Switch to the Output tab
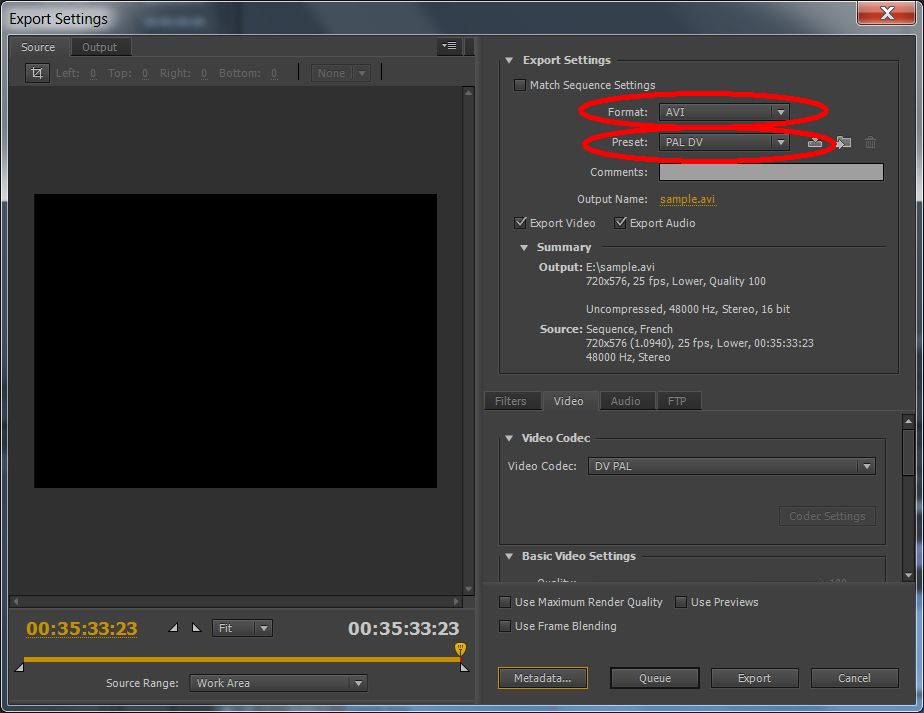The image size is (924, 713). [x=100, y=47]
